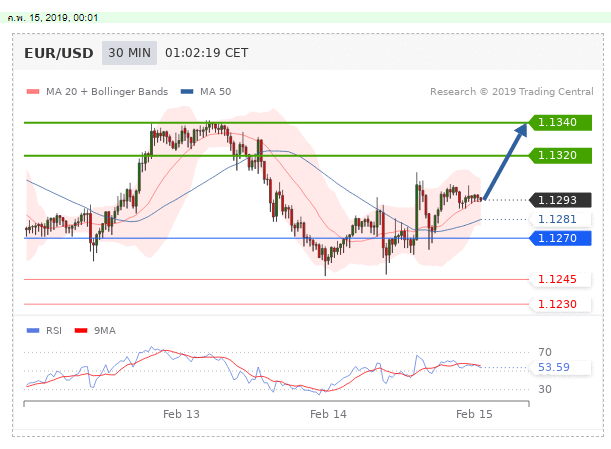Click the 1.1281 MA 50 value label

coord(560,219)
